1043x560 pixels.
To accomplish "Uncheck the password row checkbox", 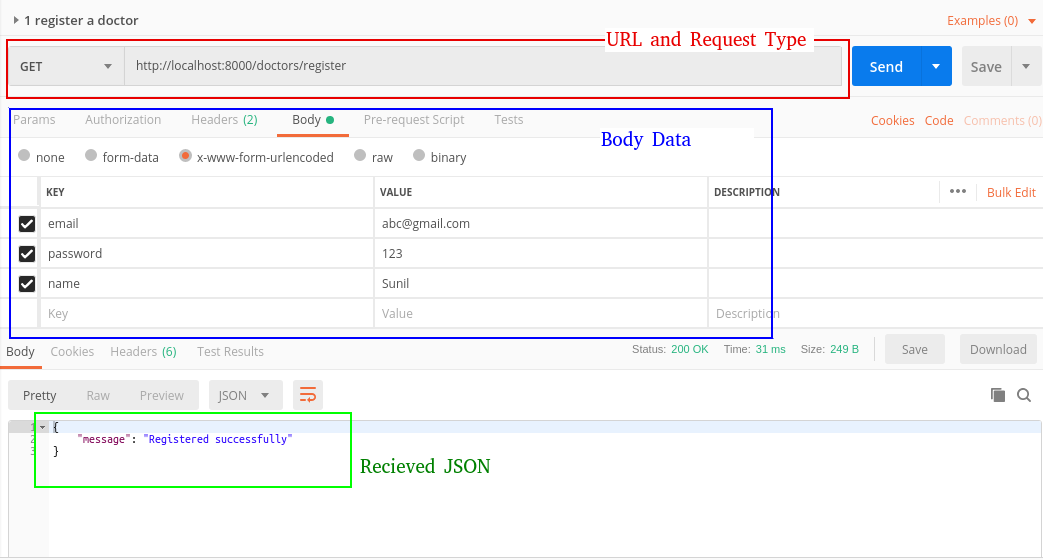I will [27, 253].
